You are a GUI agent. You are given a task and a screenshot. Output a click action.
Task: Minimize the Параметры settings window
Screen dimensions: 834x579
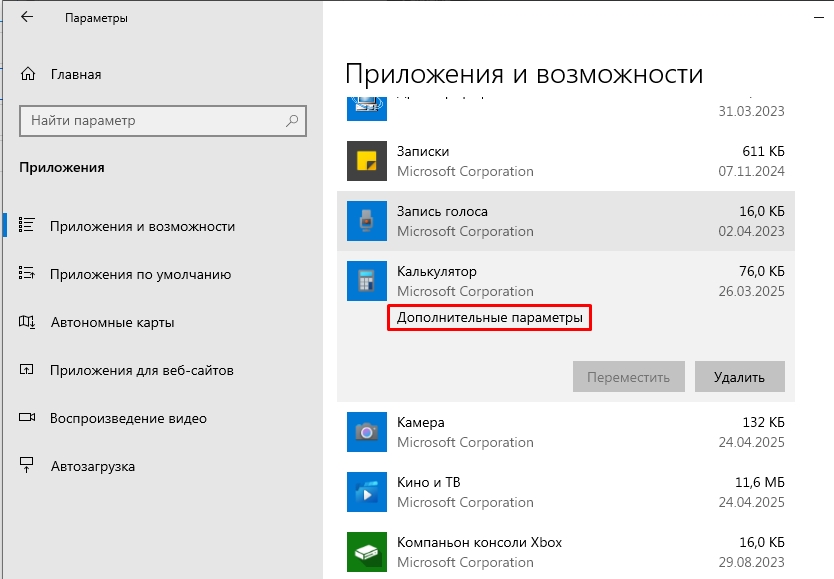click(x=819, y=18)
